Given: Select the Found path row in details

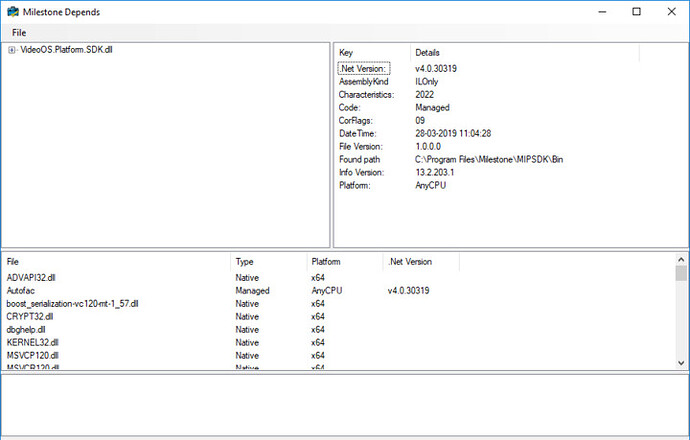Looking at the screenshot, I should pyautogui.click(x=360, y=160).
